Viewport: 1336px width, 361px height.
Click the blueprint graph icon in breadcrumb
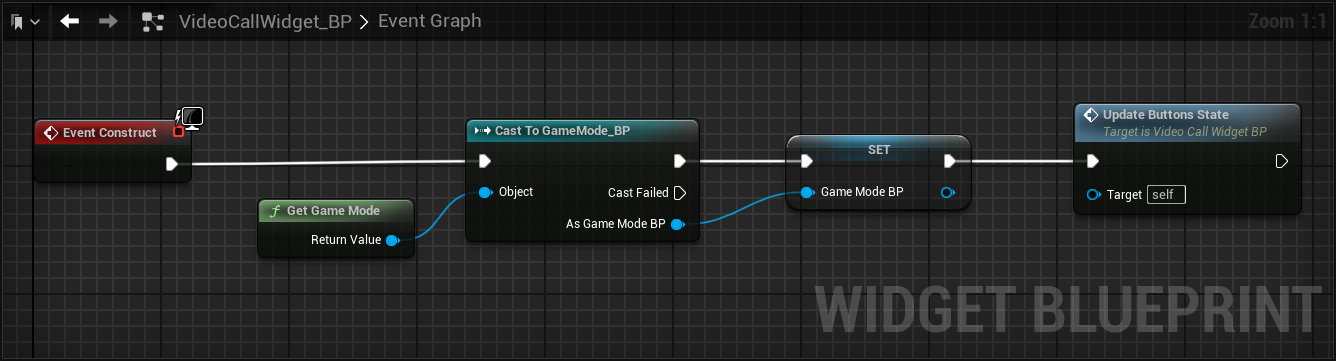coord(152,21)
